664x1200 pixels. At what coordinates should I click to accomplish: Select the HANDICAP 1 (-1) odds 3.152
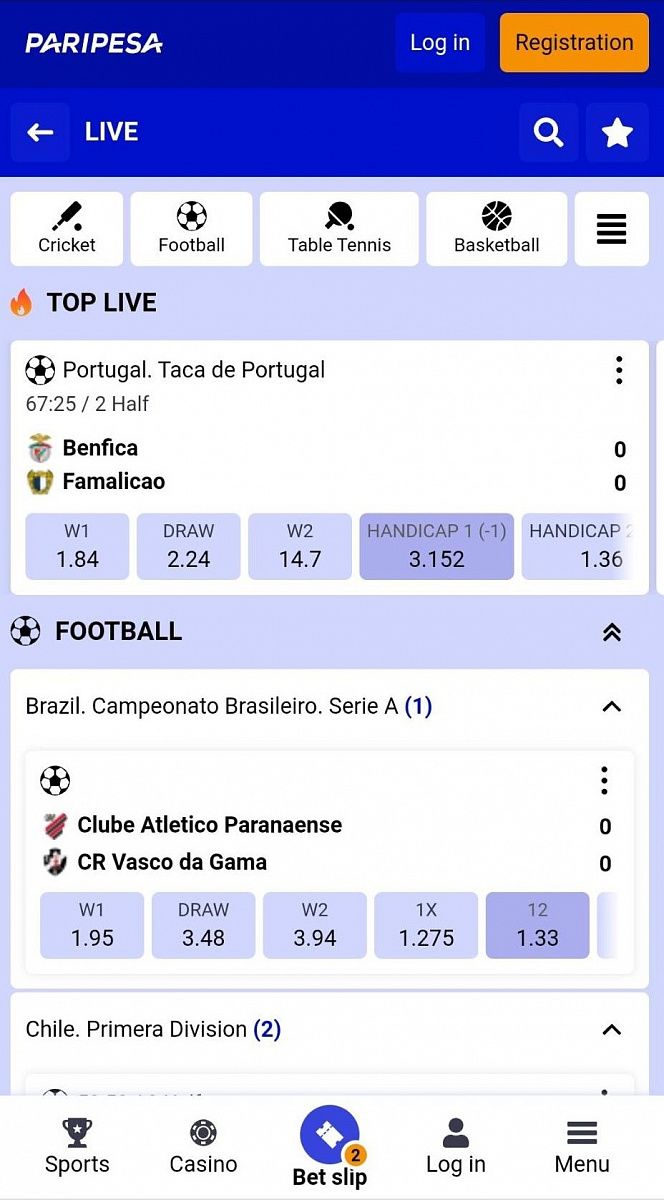(x=436, y=546)
